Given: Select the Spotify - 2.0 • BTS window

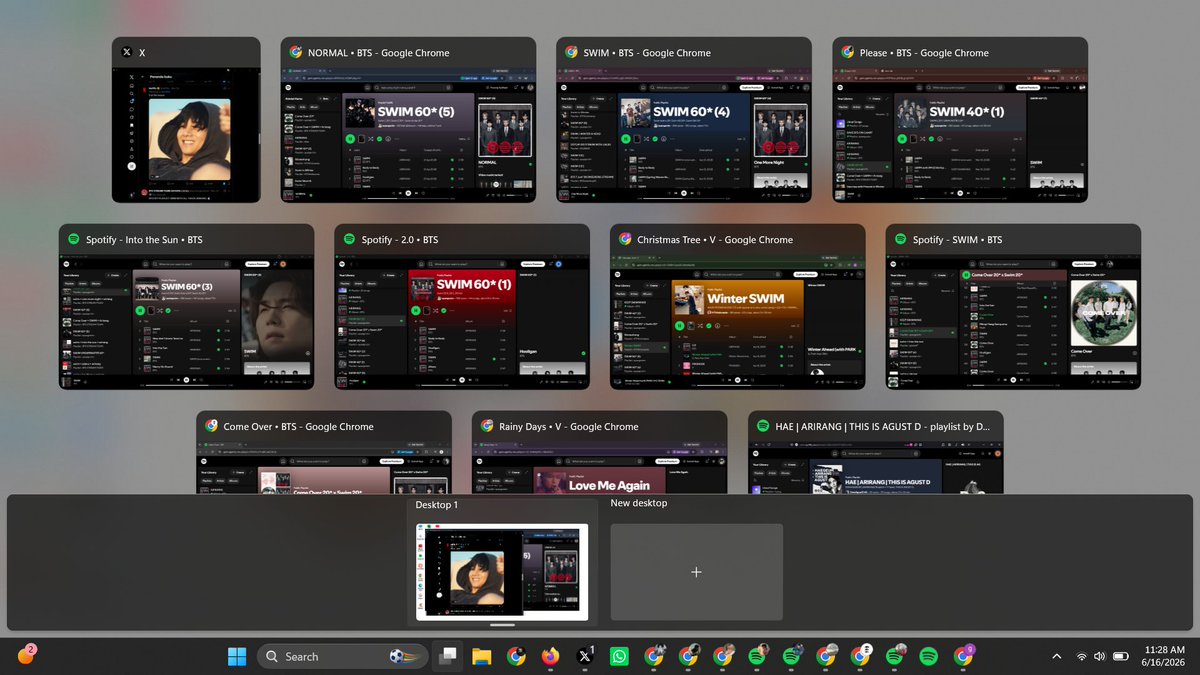Looking at the screenshot, I should tap(462, 306).
